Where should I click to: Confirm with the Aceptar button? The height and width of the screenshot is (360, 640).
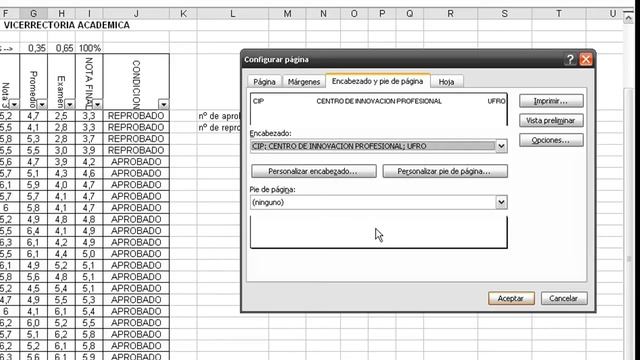click(511, 298)
